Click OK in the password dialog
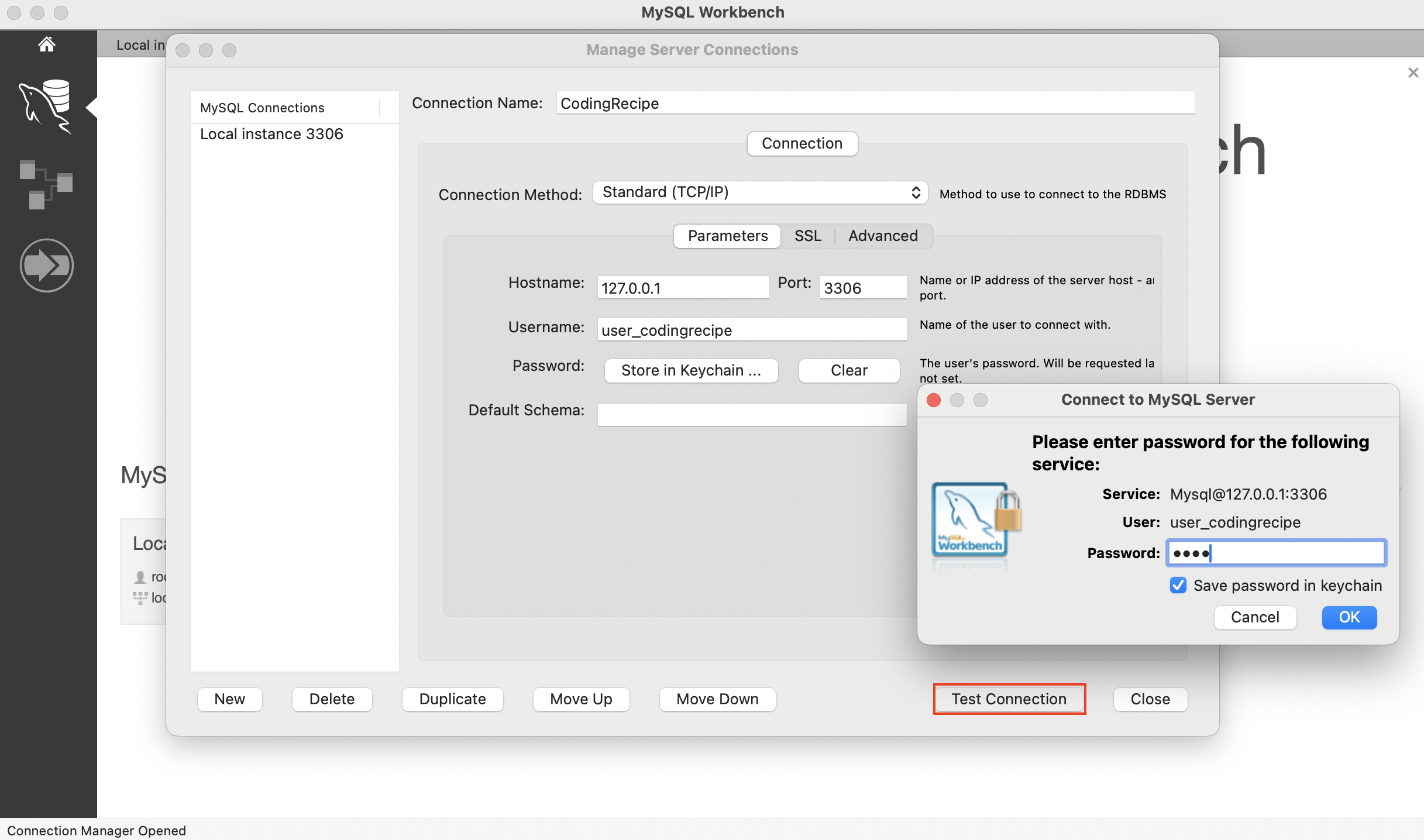 1349,617
